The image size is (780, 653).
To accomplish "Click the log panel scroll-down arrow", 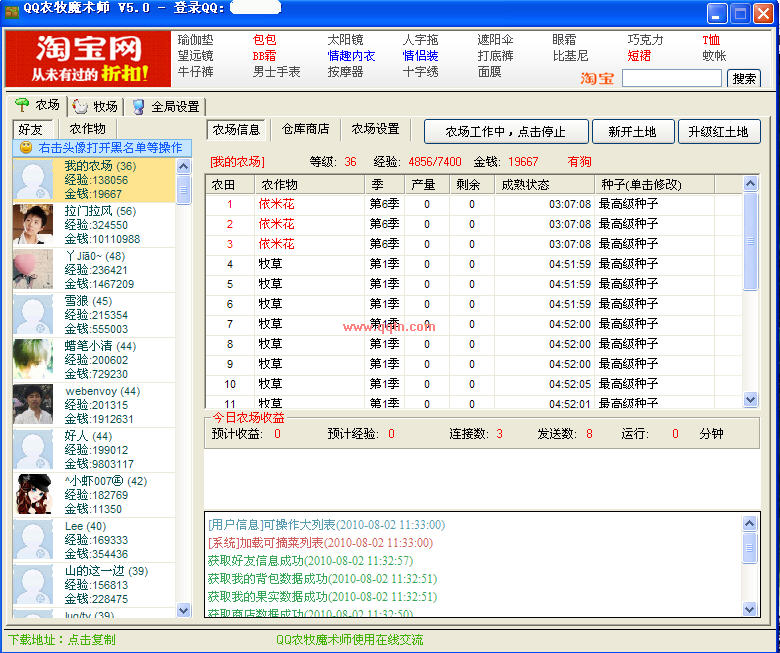I will point(749,609).
